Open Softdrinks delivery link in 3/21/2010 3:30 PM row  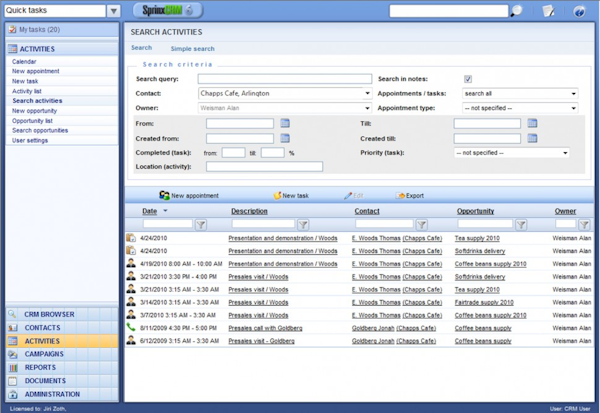(x=480, y=277)
